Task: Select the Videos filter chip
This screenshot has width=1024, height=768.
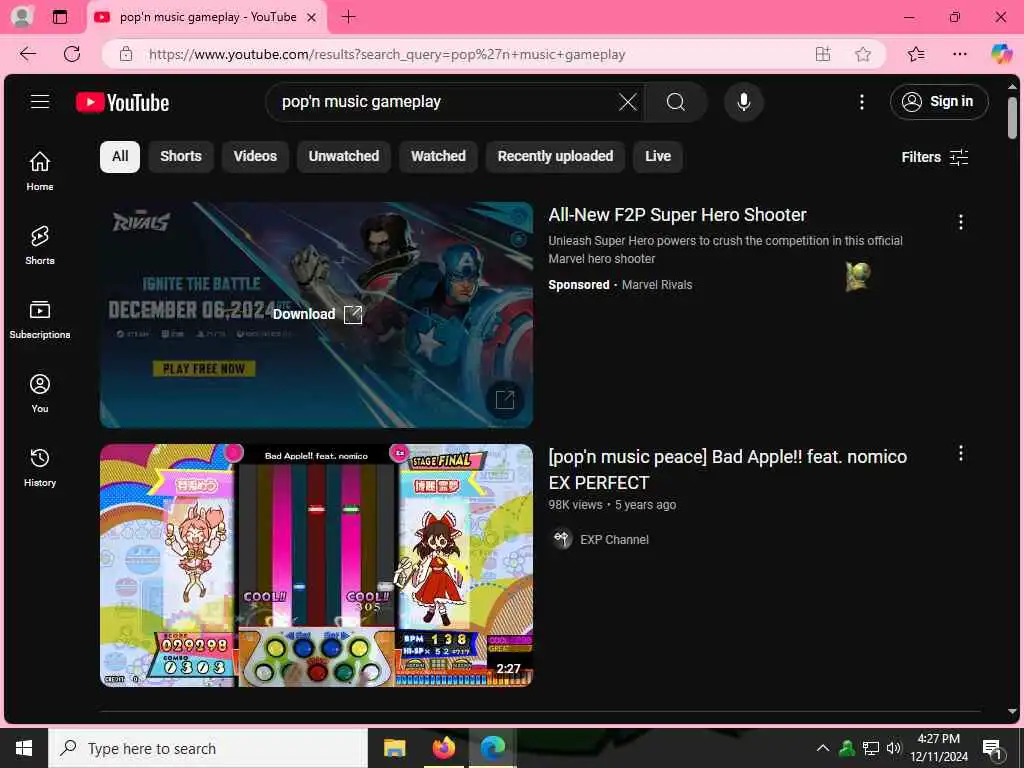Action: 255,157
